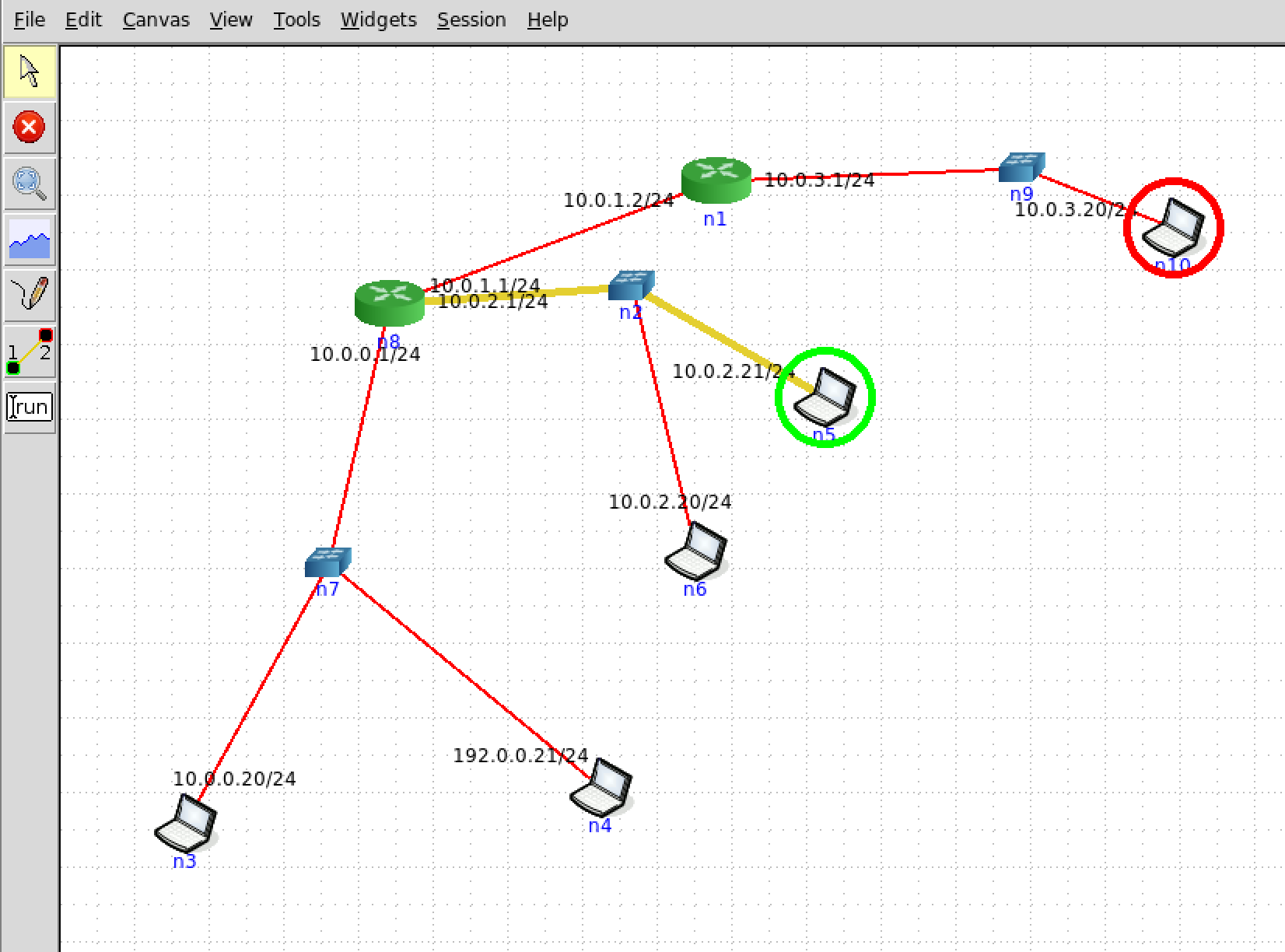Select the two-node link tool
The height and width of the screenshot is (952, 1285).
tap(30, 351)
